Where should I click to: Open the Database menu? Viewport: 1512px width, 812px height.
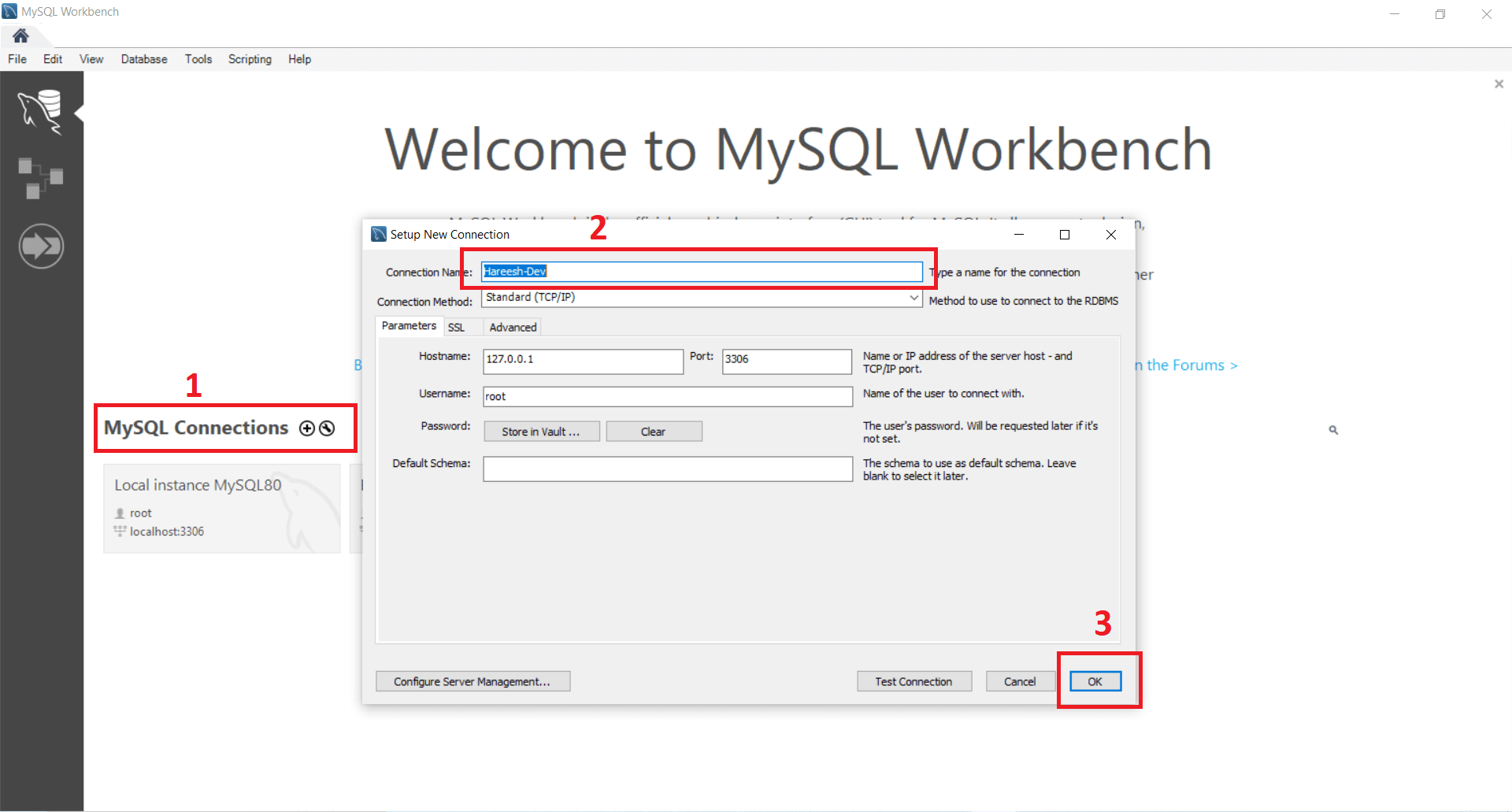[x=144, y=59]
